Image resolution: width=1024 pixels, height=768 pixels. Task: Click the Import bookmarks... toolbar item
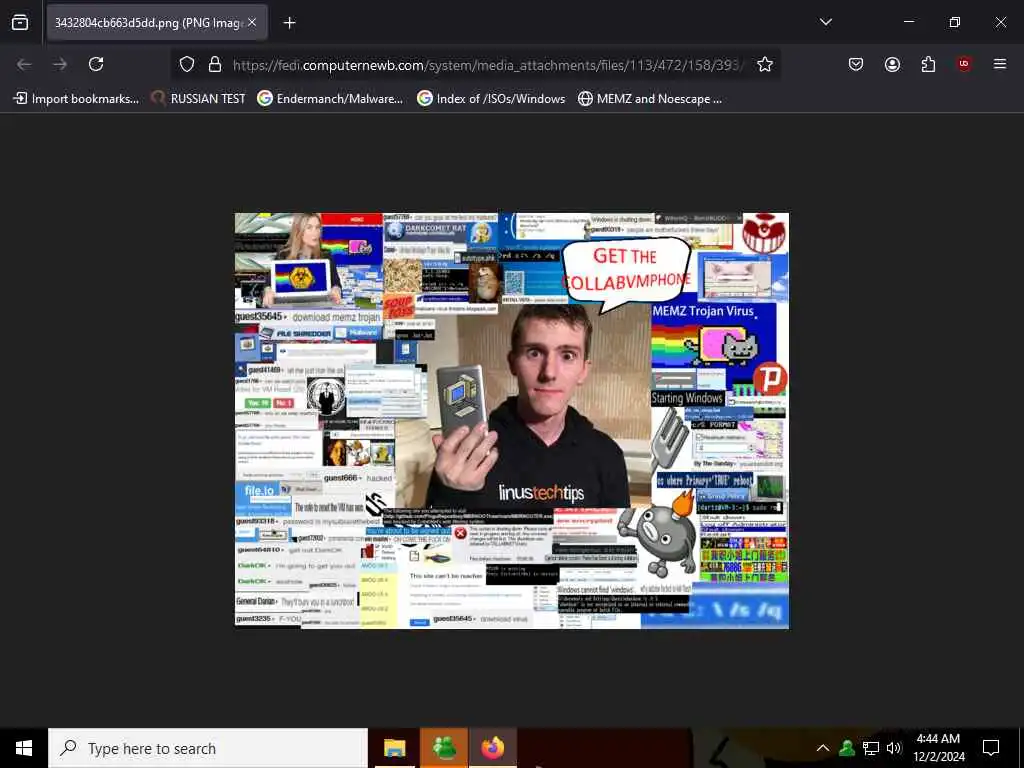click(76, 99)
